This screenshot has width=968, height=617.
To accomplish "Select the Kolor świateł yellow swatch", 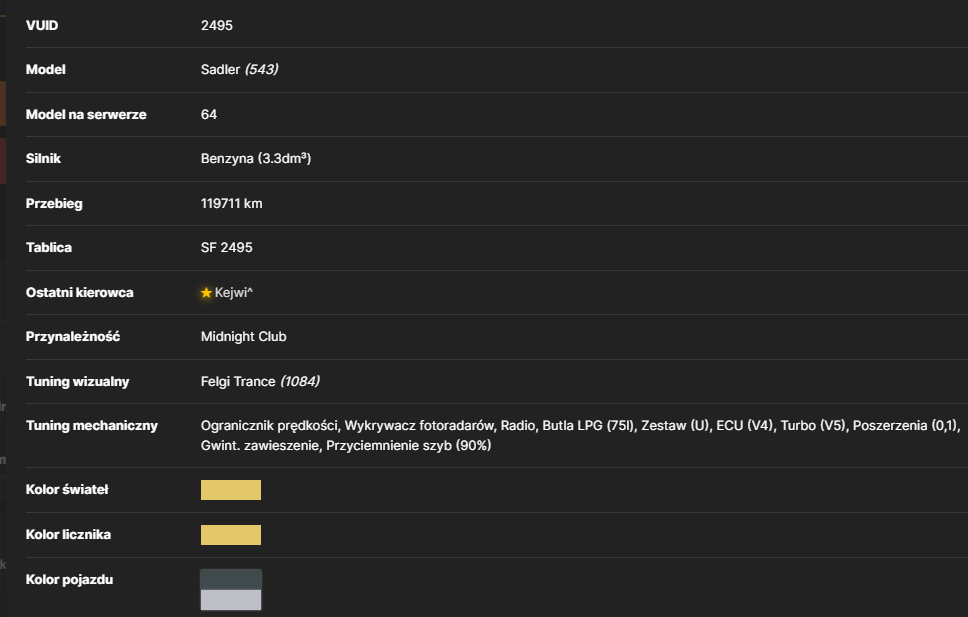I will click(231, 490).
